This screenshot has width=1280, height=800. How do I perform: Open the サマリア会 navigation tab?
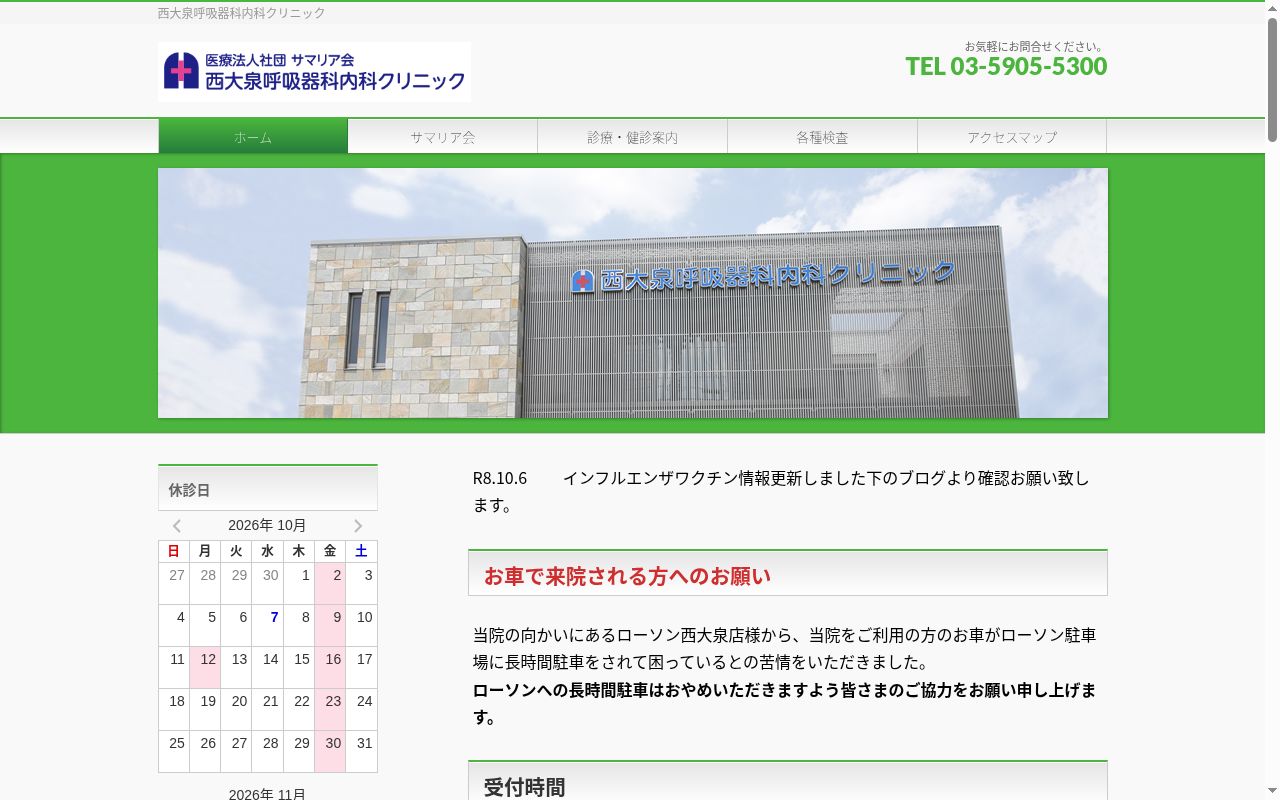tap(443, 137)
